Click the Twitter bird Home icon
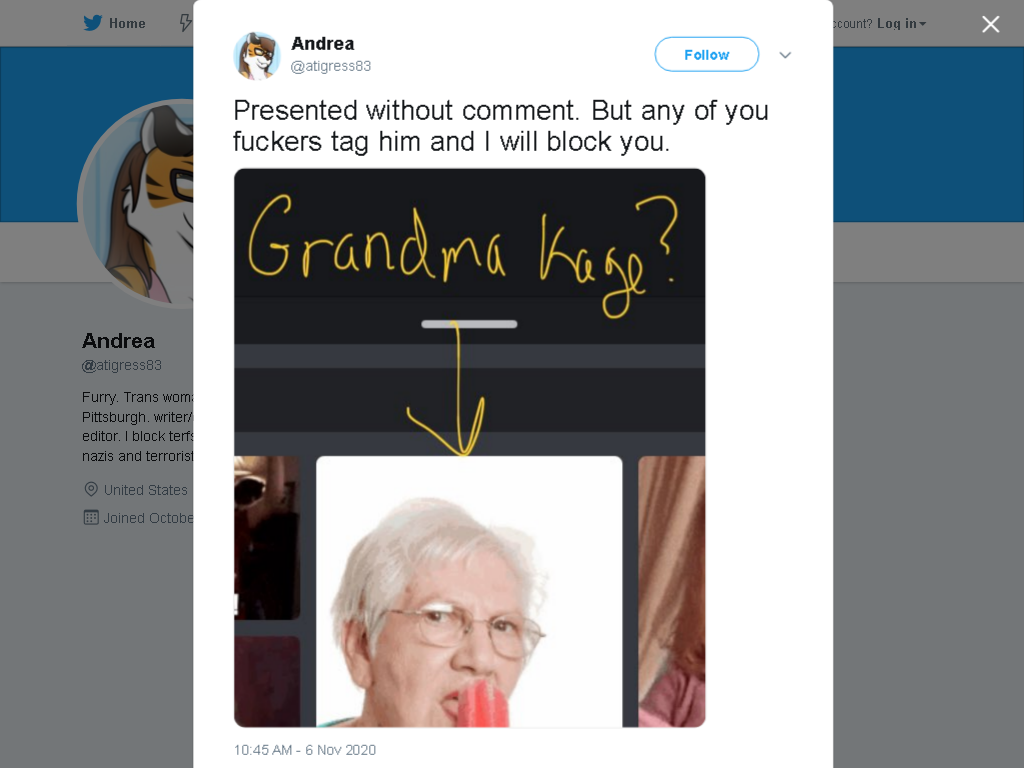 pos(93,23)
